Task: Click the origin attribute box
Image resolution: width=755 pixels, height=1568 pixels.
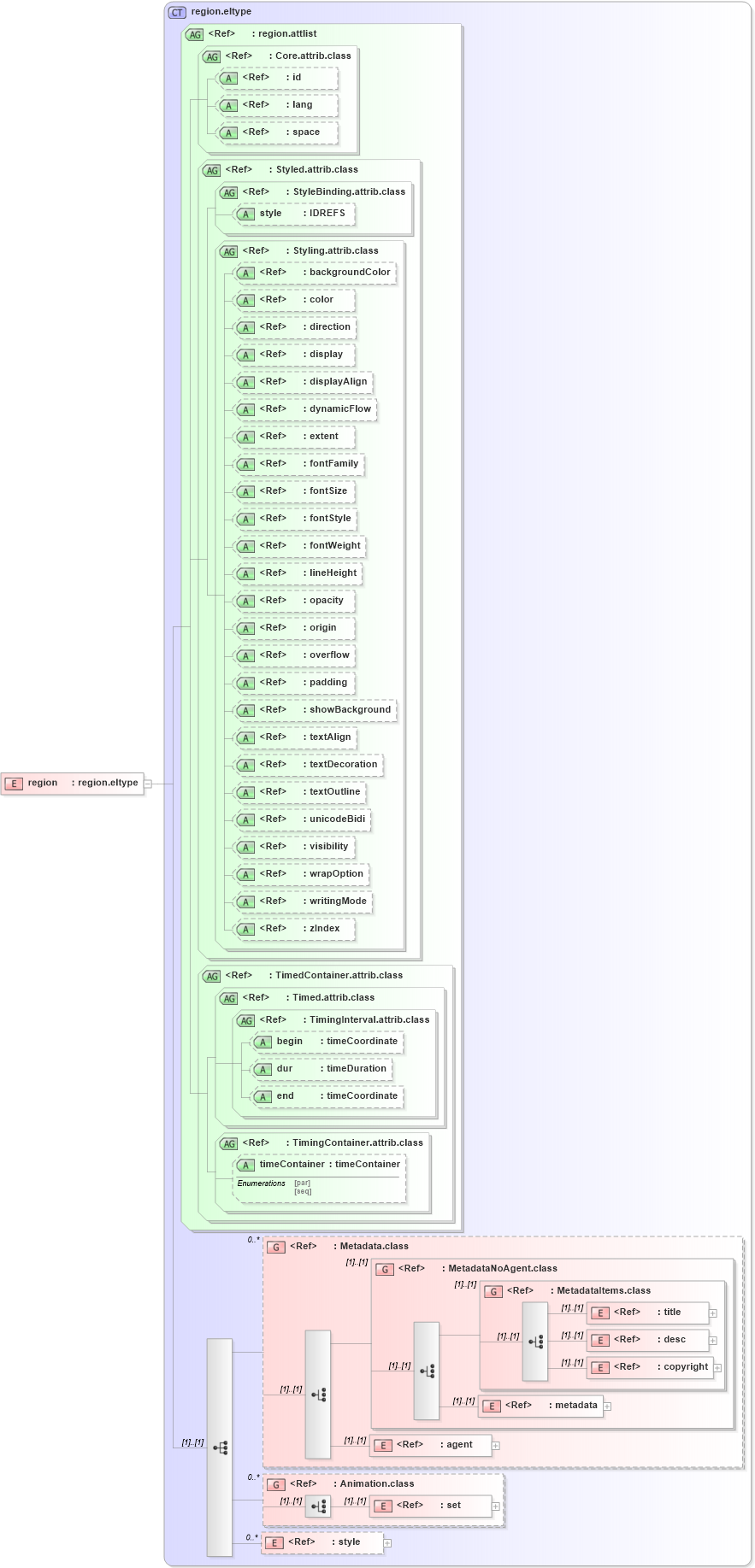Action: click(x=294, y=628)
